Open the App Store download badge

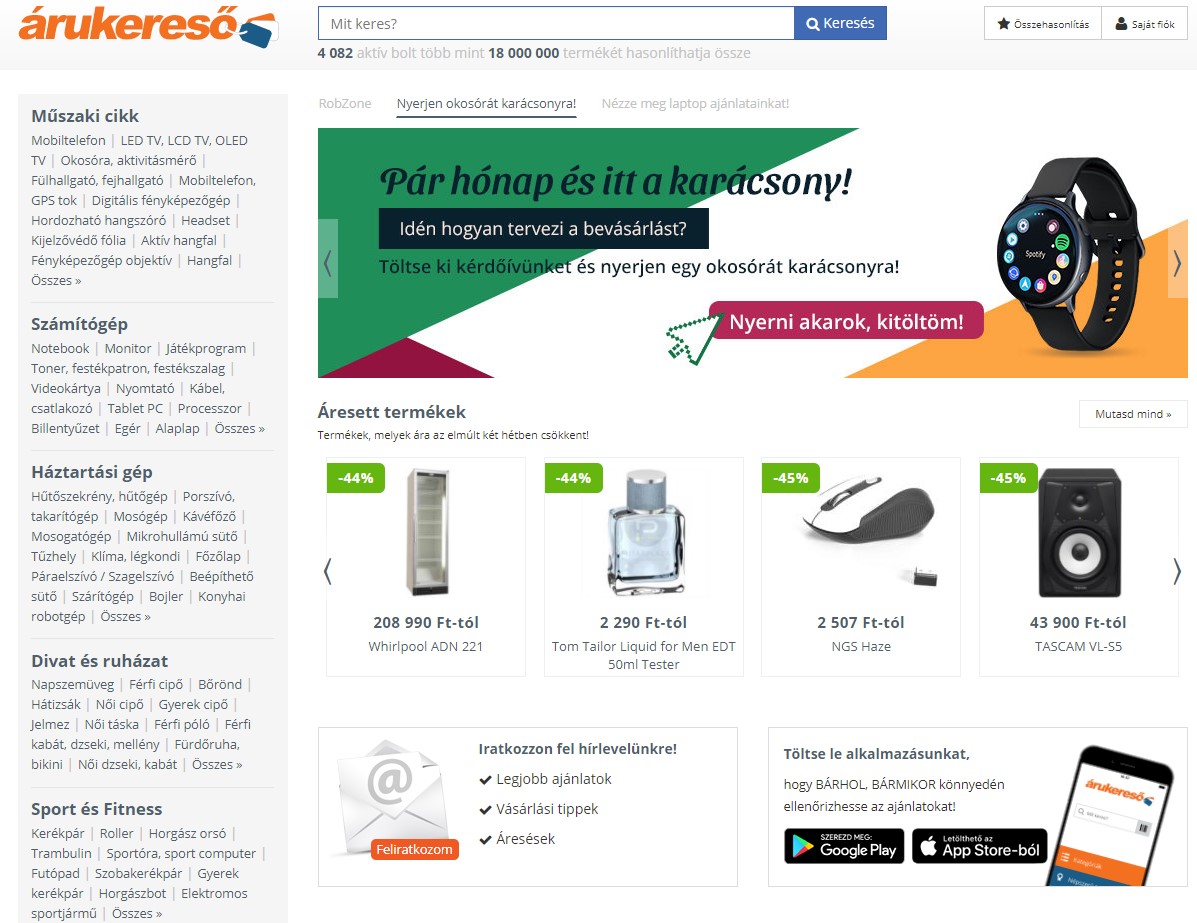[980, 846]
